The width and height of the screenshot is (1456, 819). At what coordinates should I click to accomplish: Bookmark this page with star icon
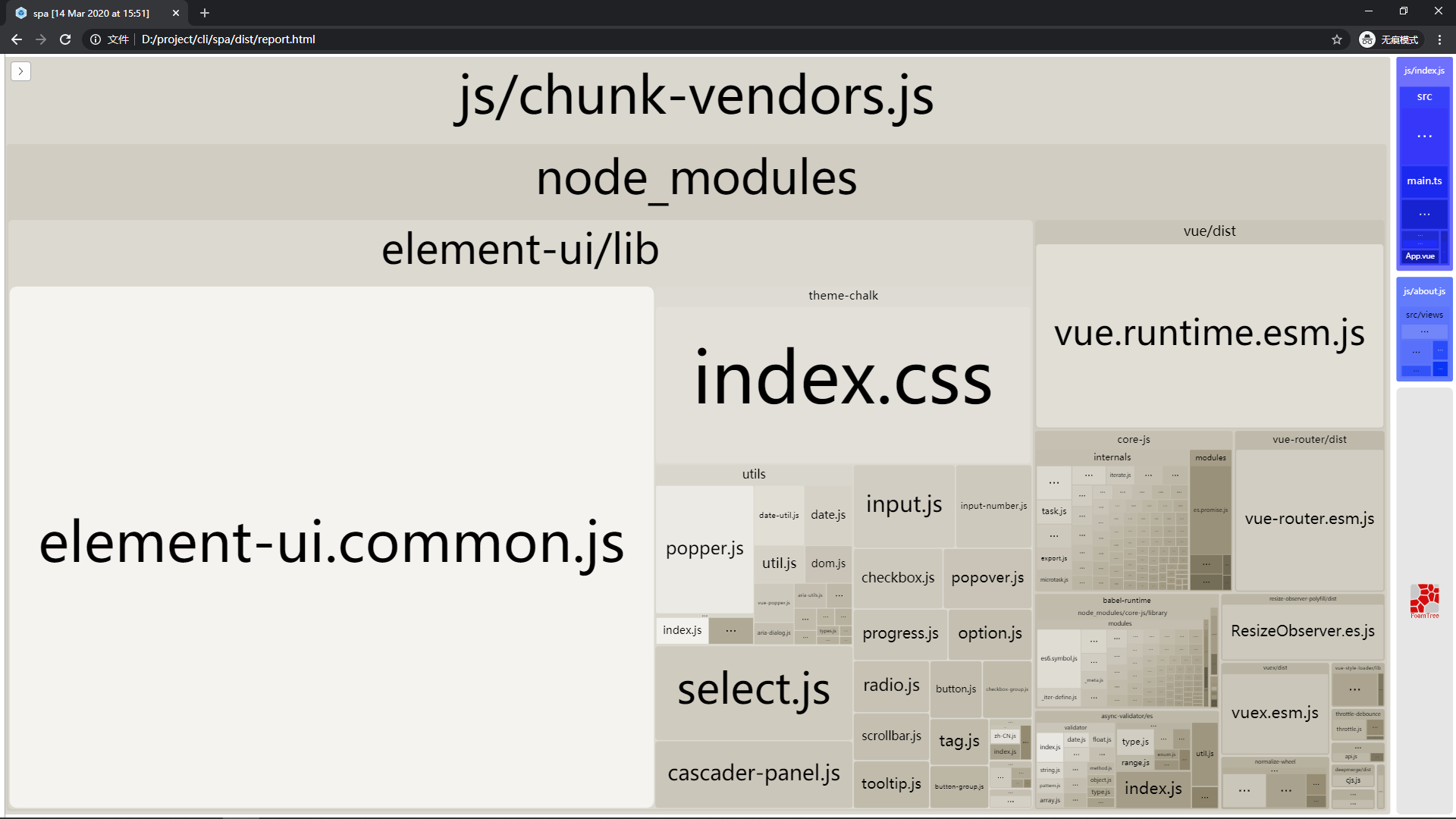(1336, 39)
